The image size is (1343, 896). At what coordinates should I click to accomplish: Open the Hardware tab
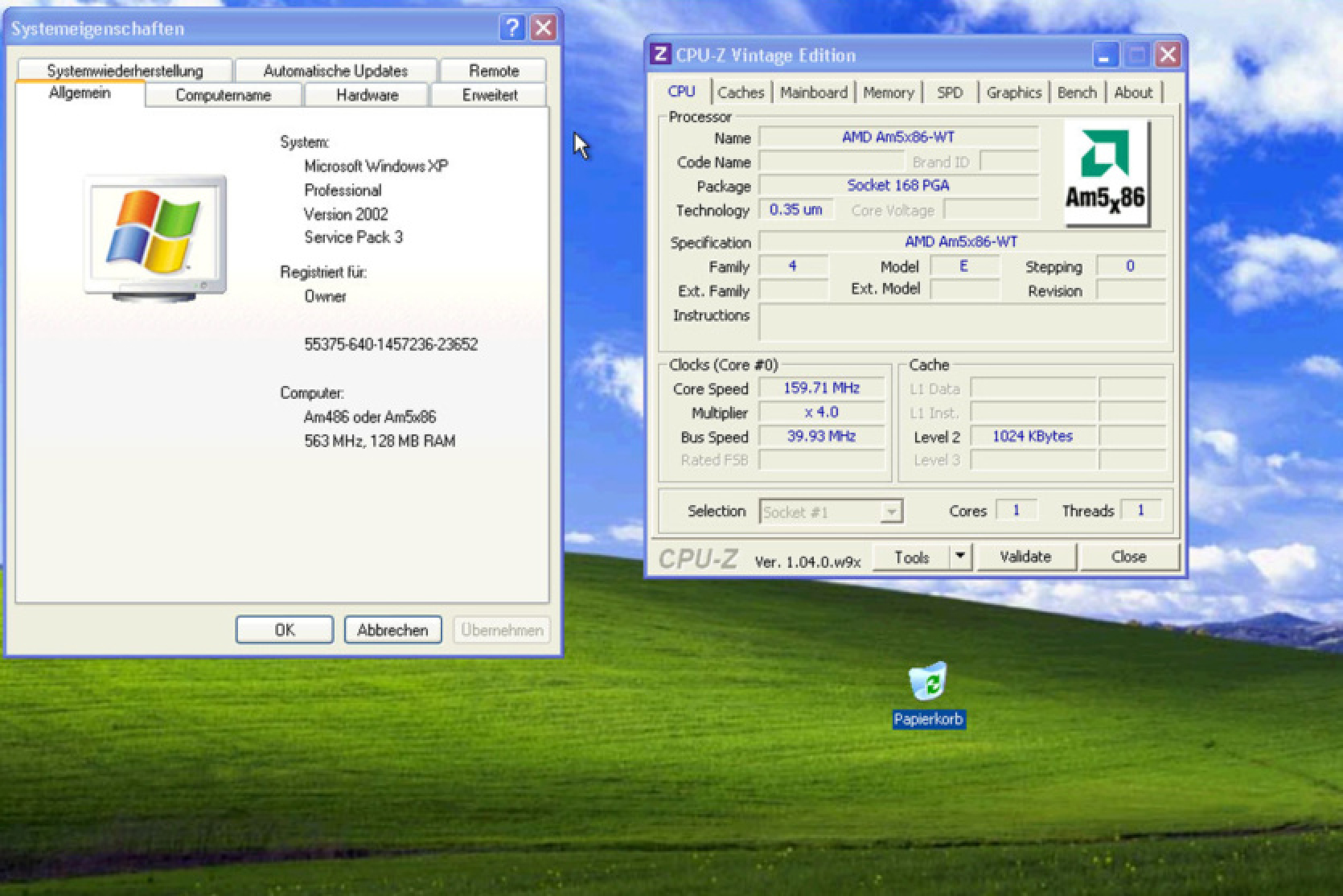click(x=368, y=95)
